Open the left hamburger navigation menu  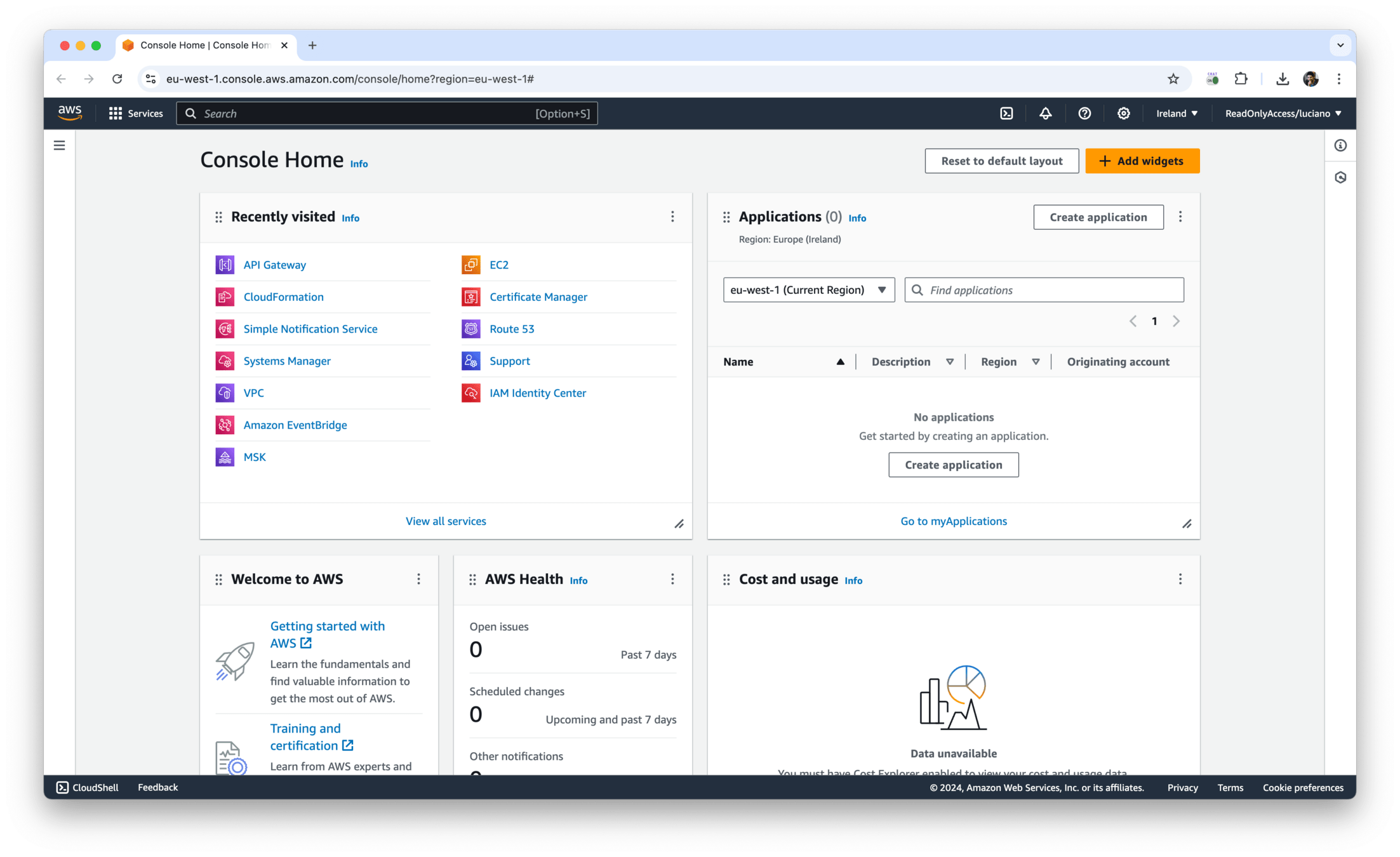[60, 145]
